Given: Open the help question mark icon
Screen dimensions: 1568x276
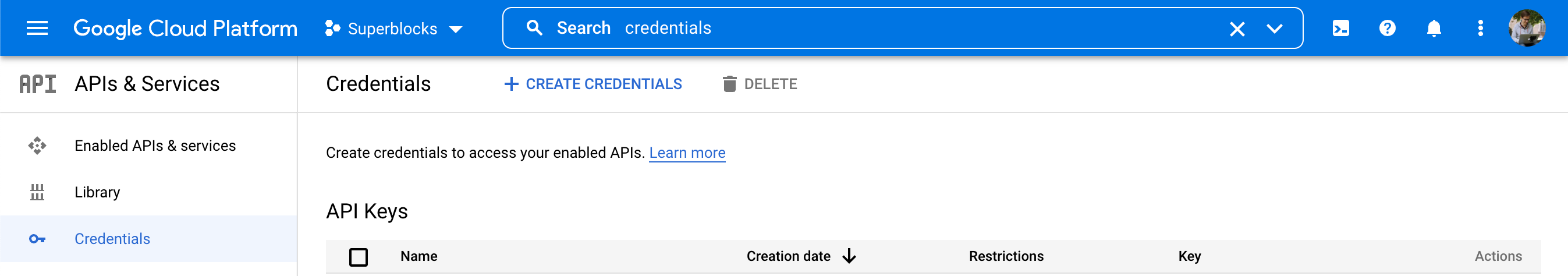Looking at the screenshot, I should [1387, 28].
